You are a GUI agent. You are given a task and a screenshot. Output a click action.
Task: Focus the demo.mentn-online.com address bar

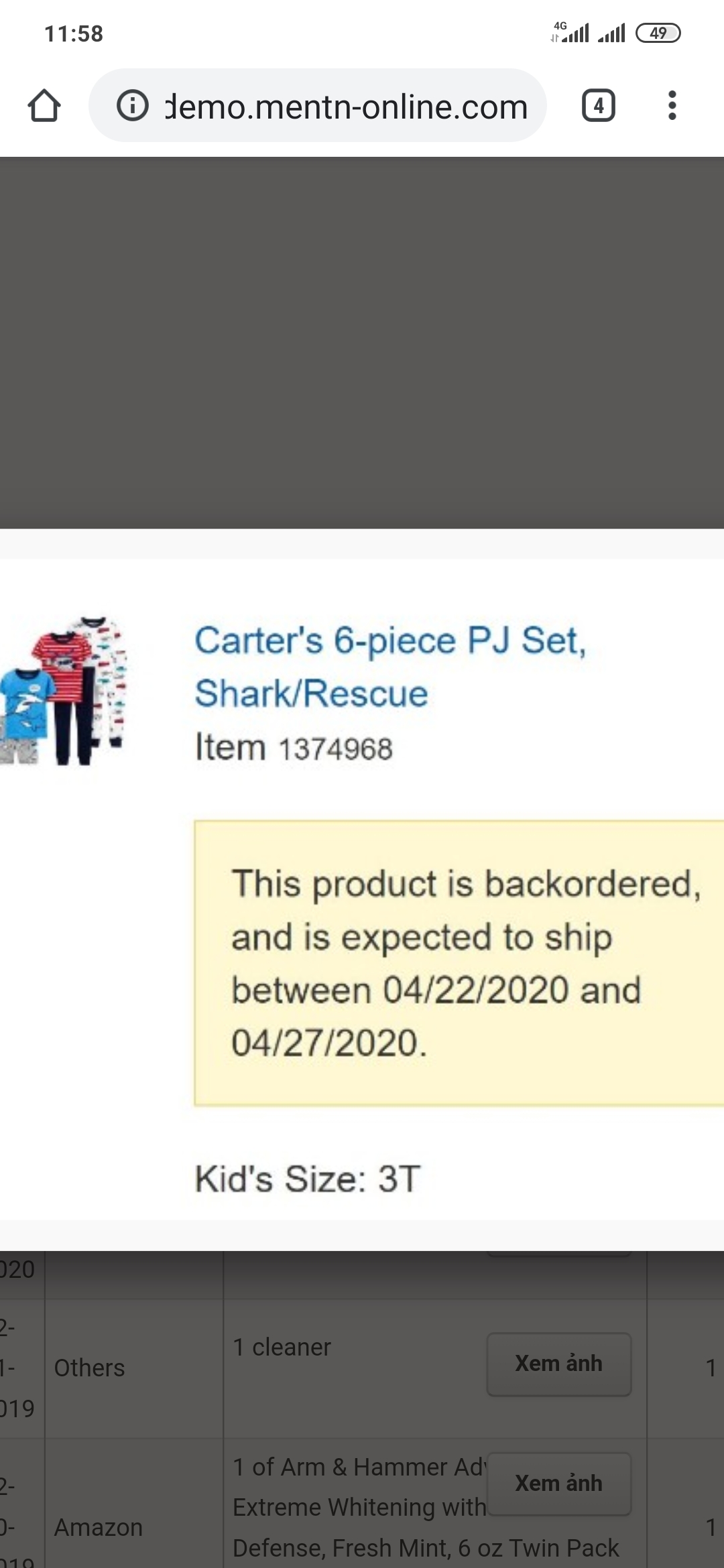pos(345,107)
